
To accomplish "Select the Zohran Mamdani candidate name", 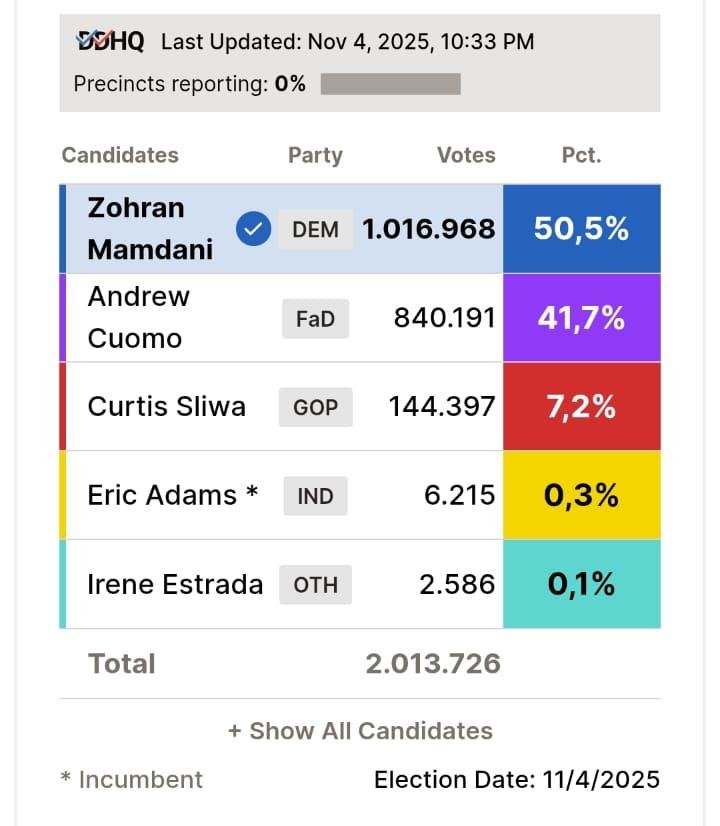I will pyautogui.click(x=150, y=228).
